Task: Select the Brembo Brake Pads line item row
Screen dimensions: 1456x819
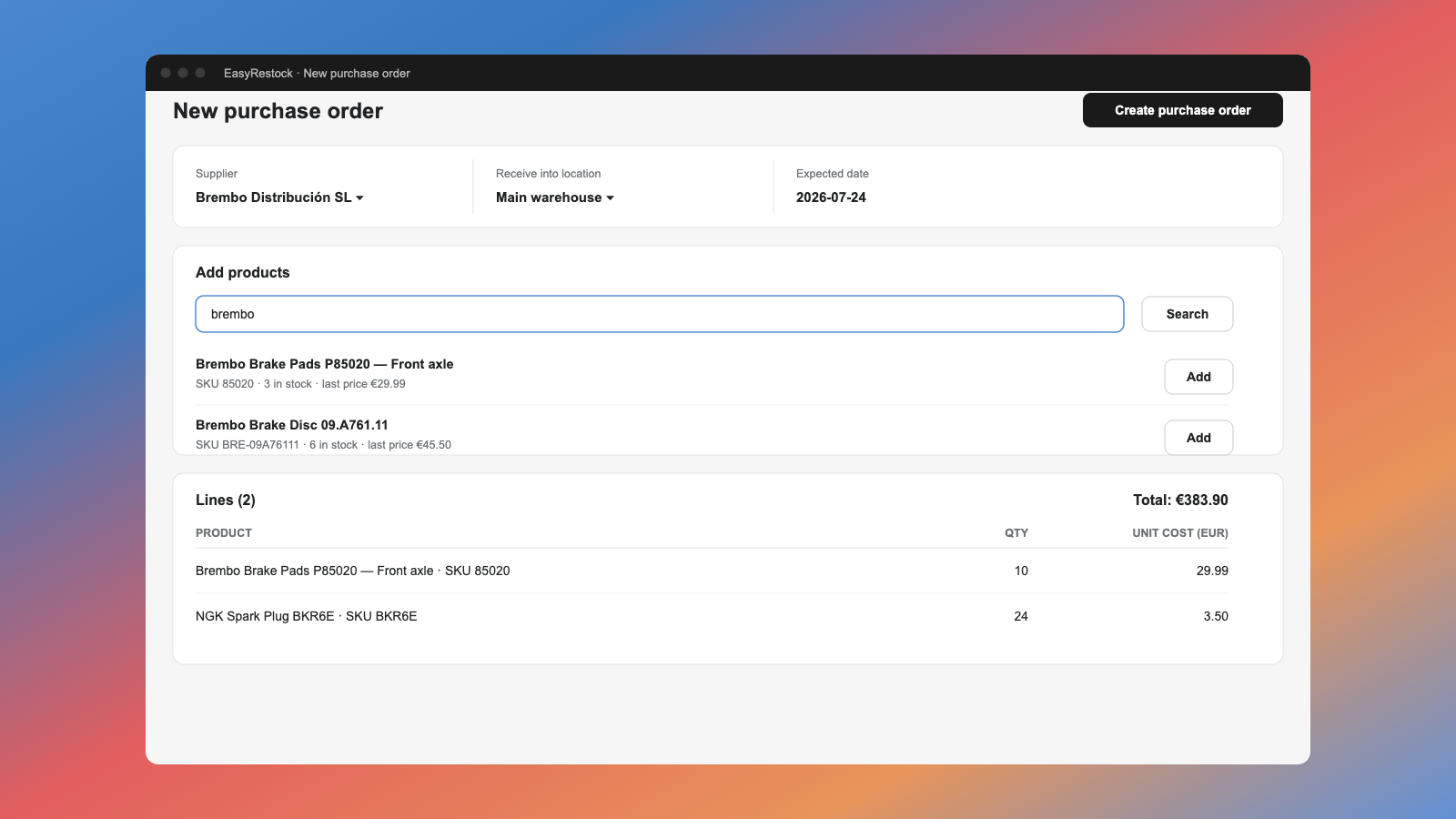Action: tap(712, 571)
